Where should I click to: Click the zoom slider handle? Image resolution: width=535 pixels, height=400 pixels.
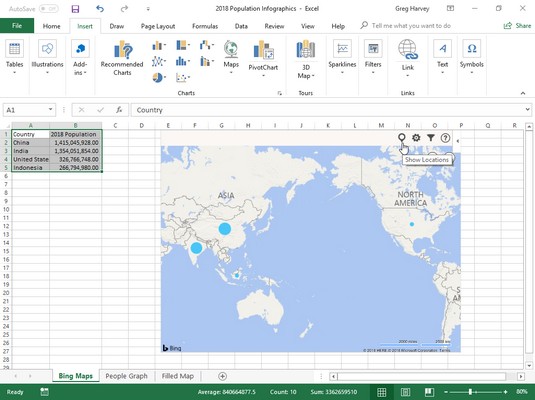(x=470, y=392)
